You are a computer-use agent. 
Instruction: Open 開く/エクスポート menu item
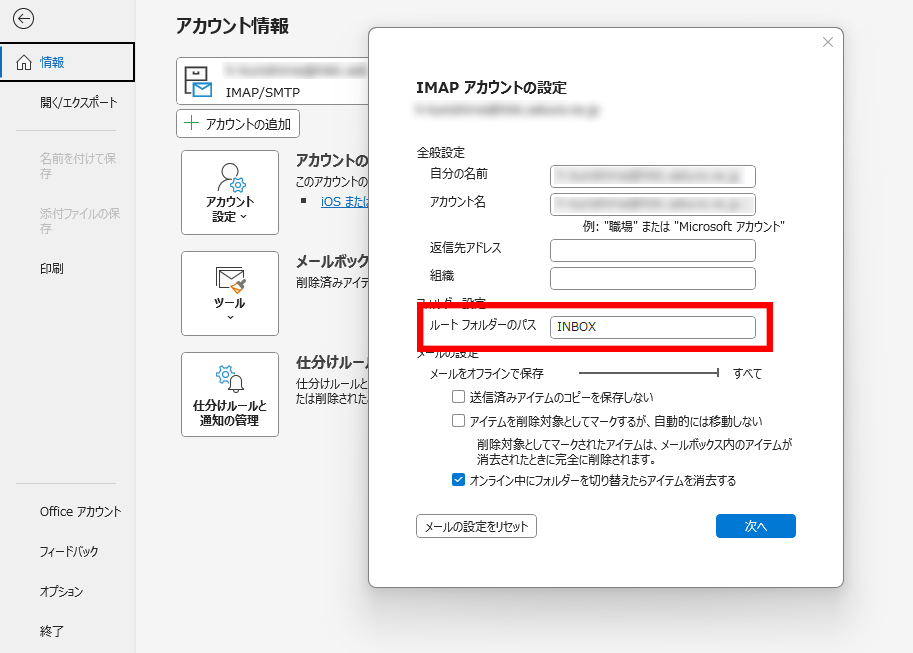pos(78,102)
